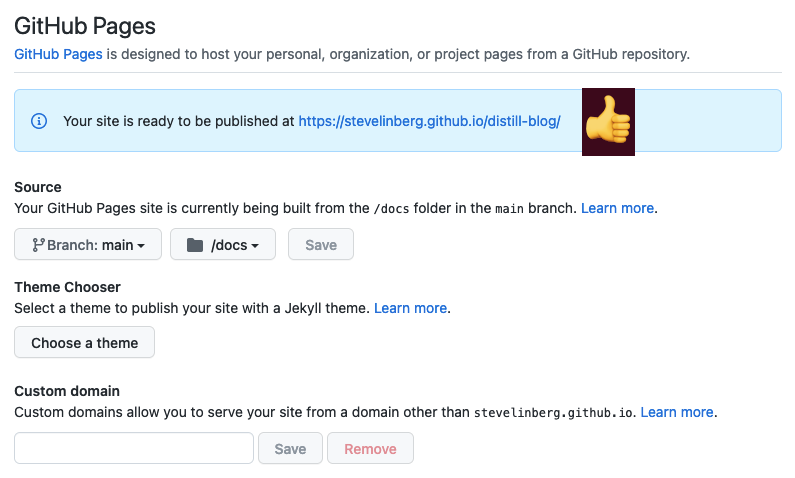Open Learn more link for Jekyll theme

click(x=410, y=308)
